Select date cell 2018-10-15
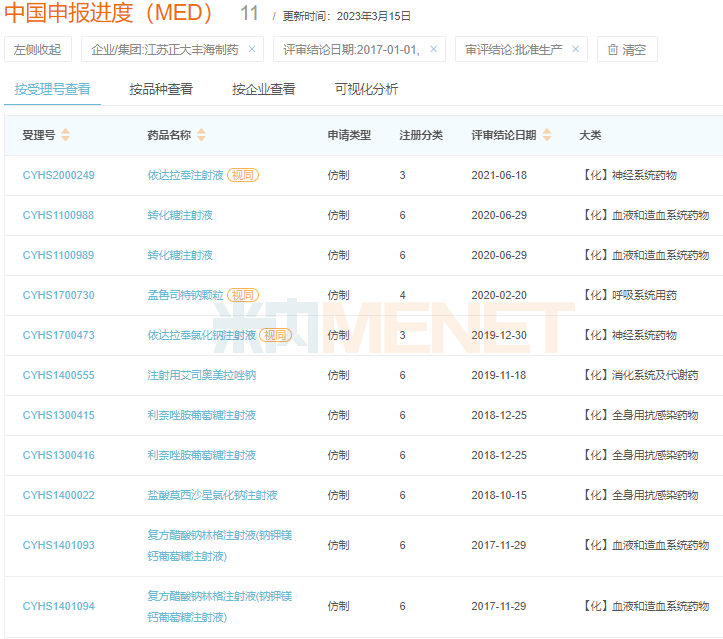This screenshot has width=723, height=639. pyautogui.click(x=499, y=495)
